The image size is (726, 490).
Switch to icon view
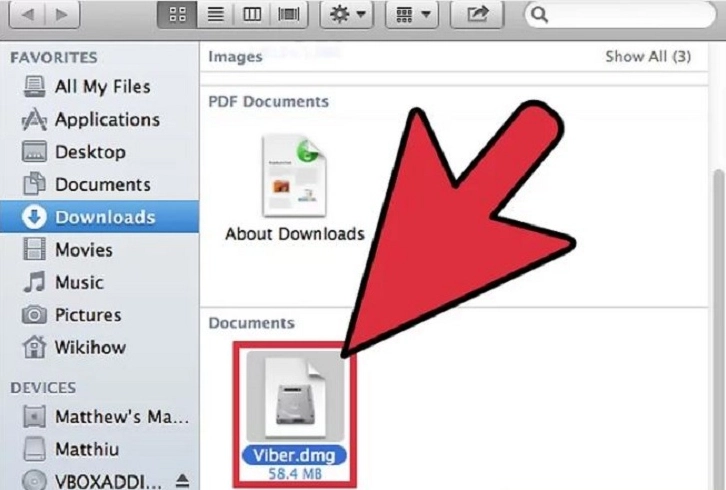[177, 15]
